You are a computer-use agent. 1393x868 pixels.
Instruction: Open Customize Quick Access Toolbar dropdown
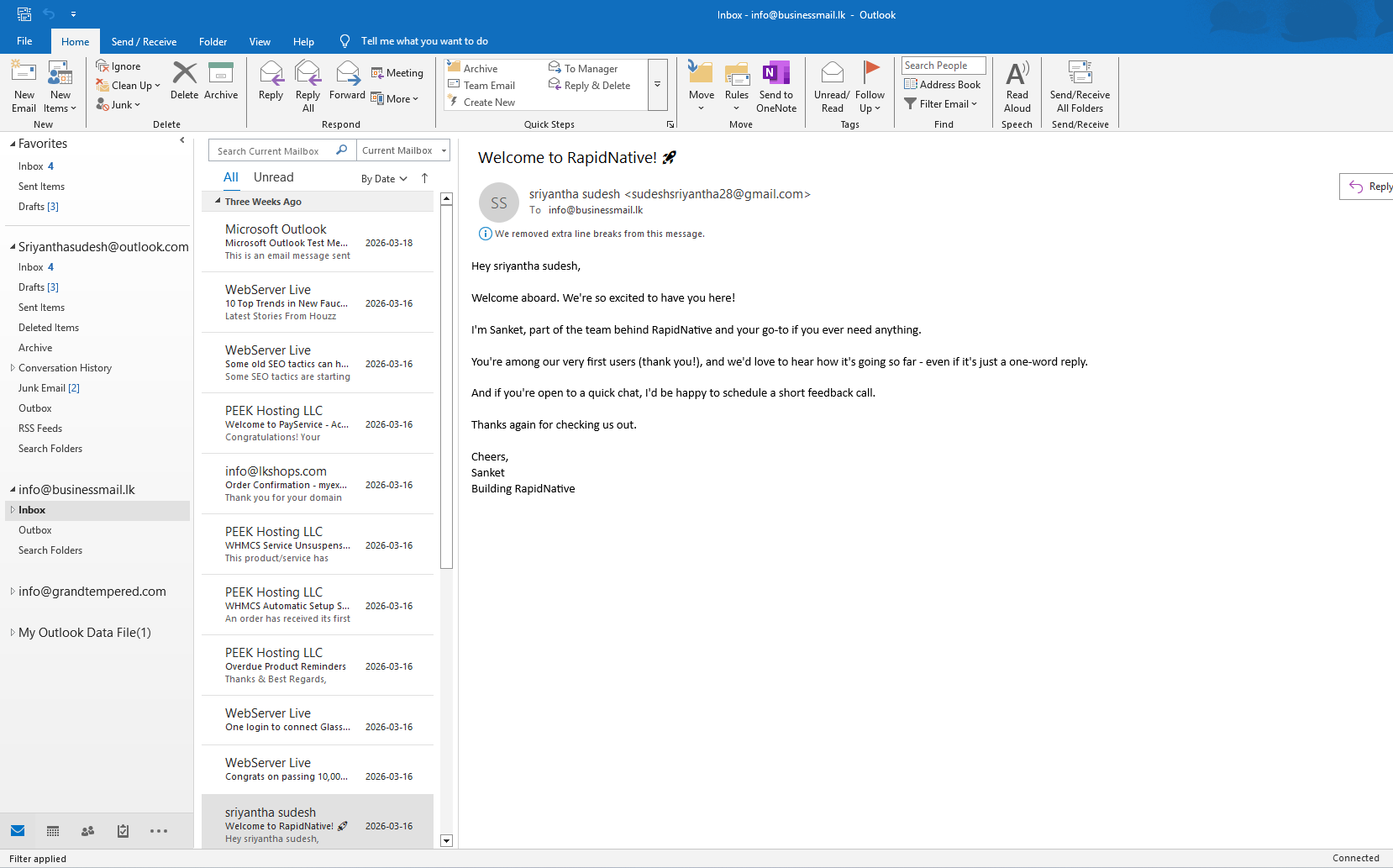point(74,14)
